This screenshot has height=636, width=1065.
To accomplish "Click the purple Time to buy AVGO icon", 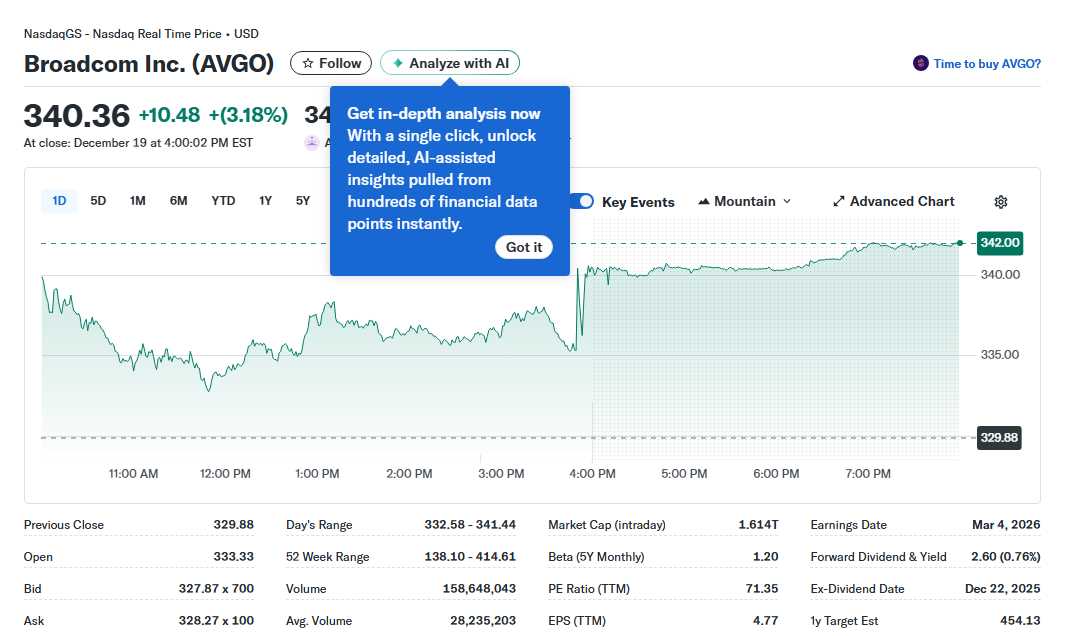I will point(920,63).
